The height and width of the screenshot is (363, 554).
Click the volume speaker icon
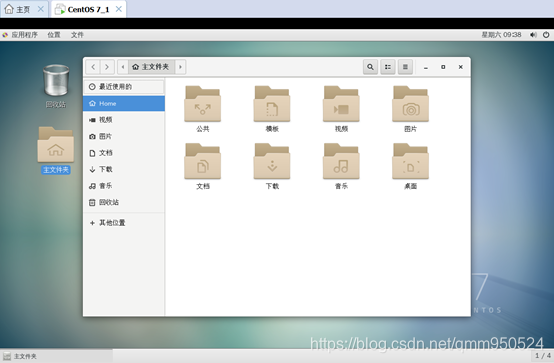(533, 35)
